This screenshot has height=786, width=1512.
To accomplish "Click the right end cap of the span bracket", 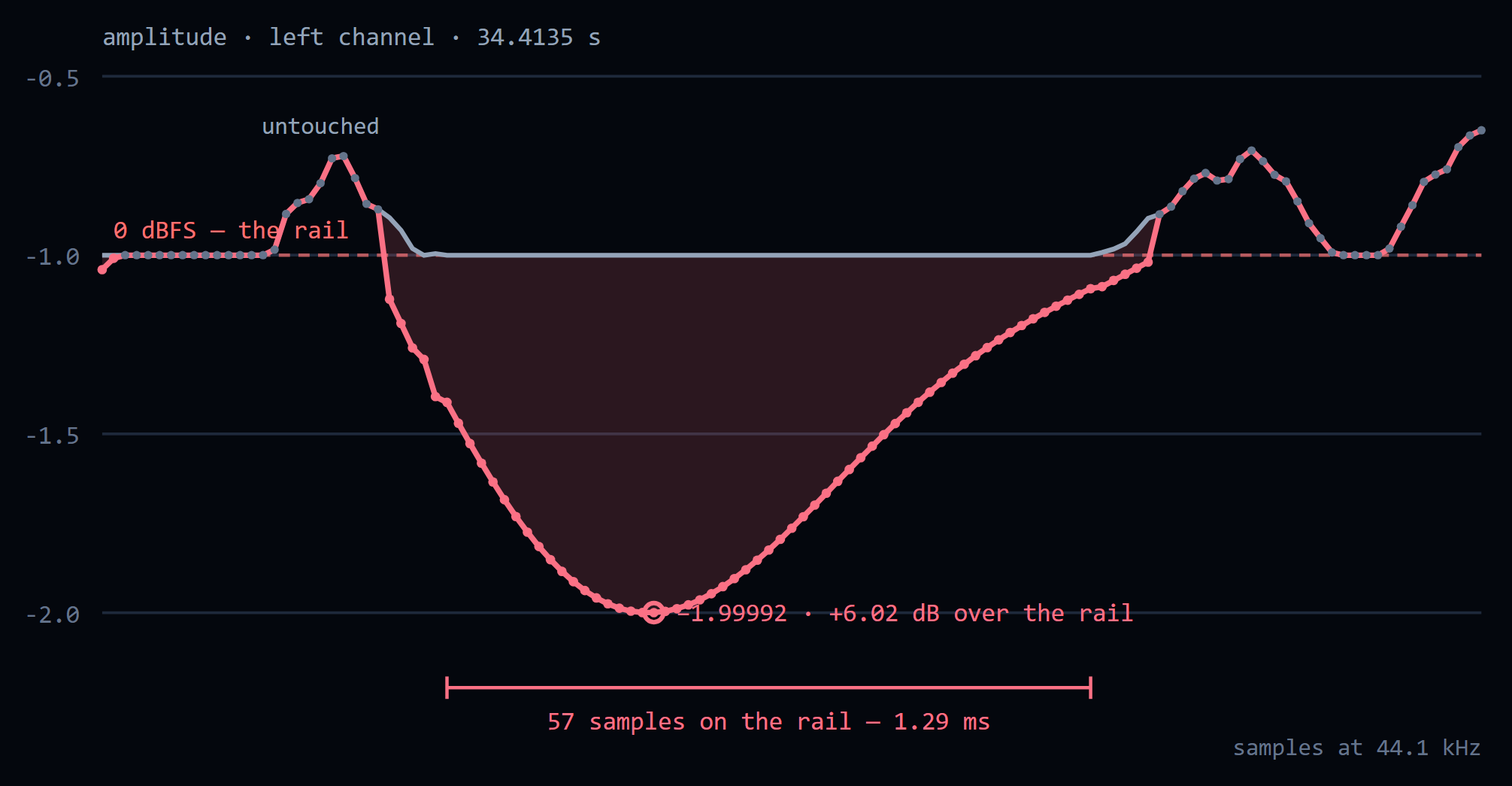I will click(1090, 687).
